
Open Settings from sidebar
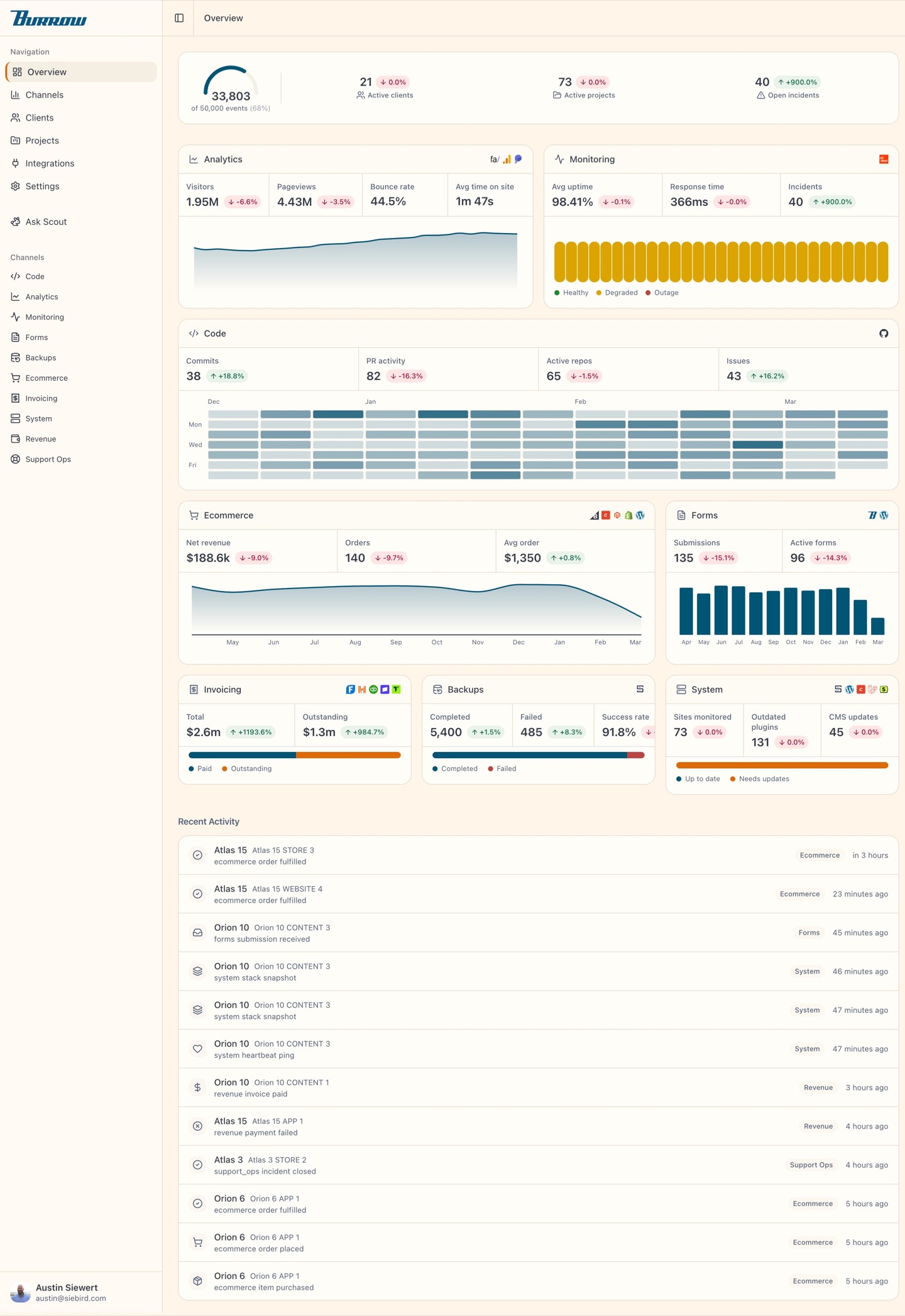pyautogui.click(x=81, y=186)
